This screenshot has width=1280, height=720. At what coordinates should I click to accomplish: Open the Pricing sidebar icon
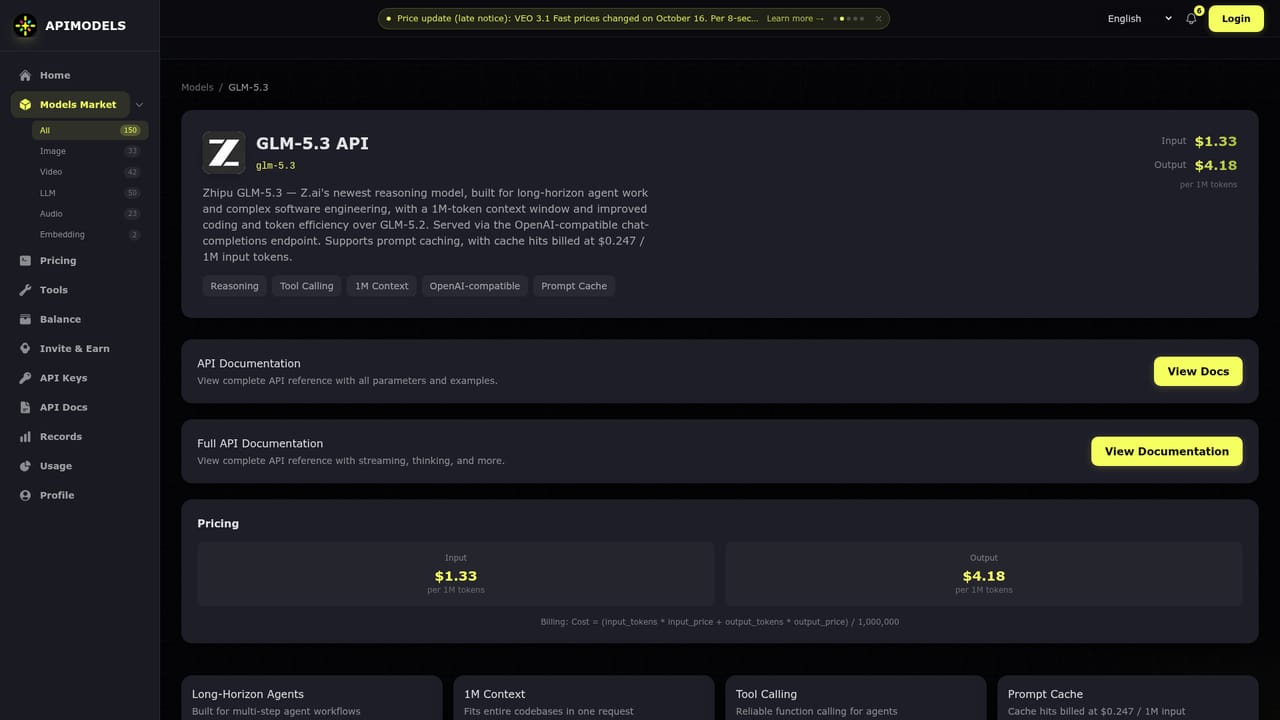(26, 260)
